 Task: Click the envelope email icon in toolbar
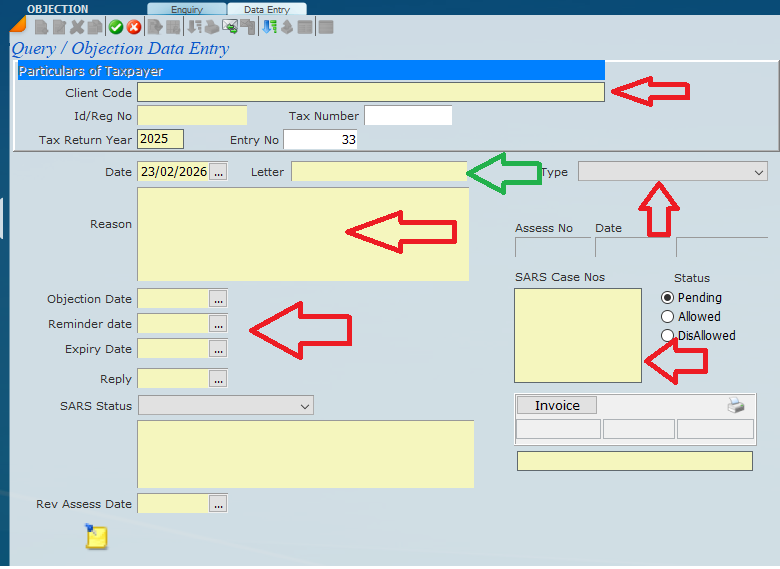coord(229,27)
